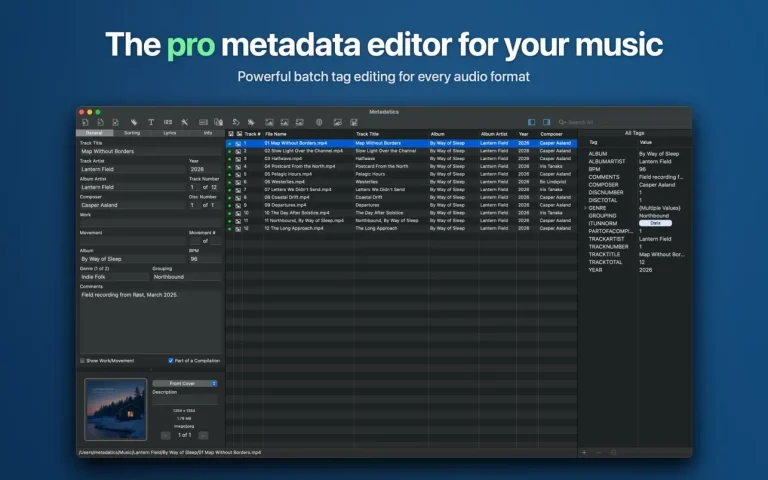
Task: Select the COMMENTS tag row
Action: point(636,177)
